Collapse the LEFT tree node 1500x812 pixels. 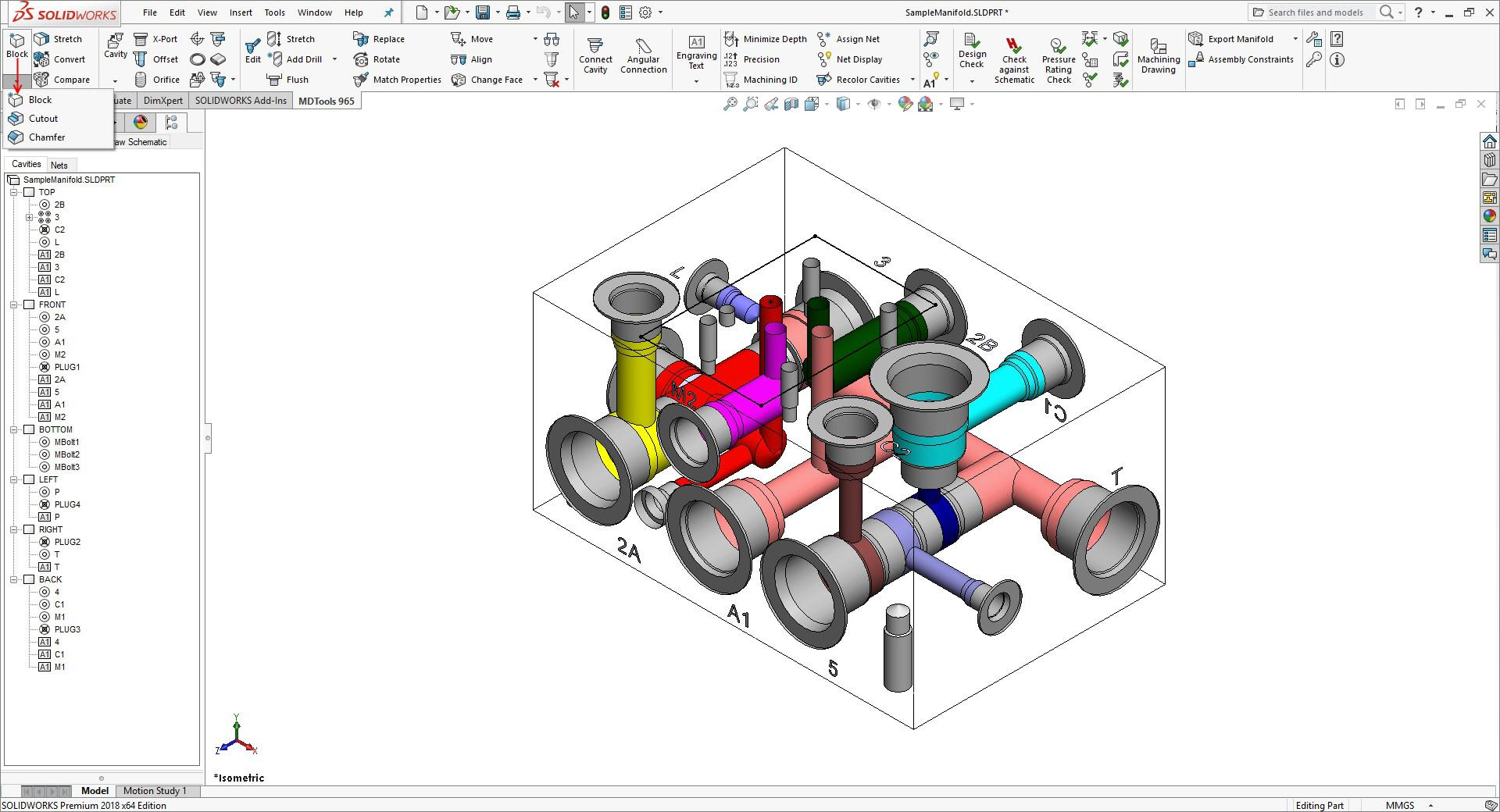tap(13, 479)
